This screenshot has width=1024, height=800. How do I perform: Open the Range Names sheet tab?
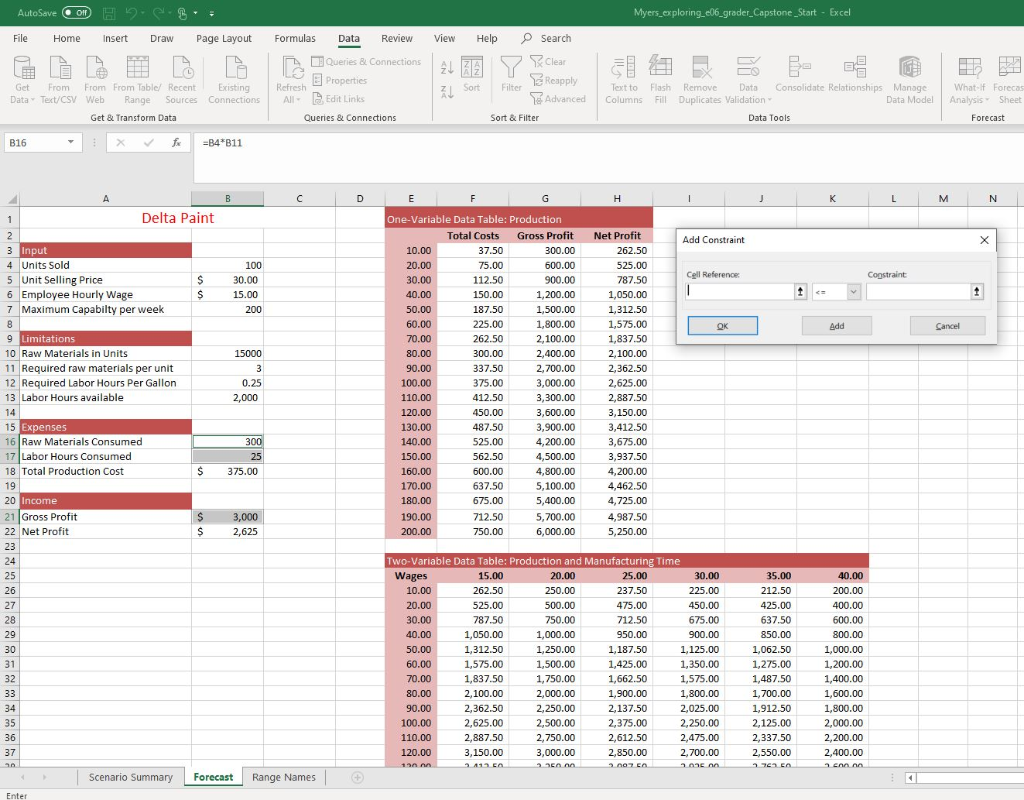pyautogui.click(x=283, y=777)
